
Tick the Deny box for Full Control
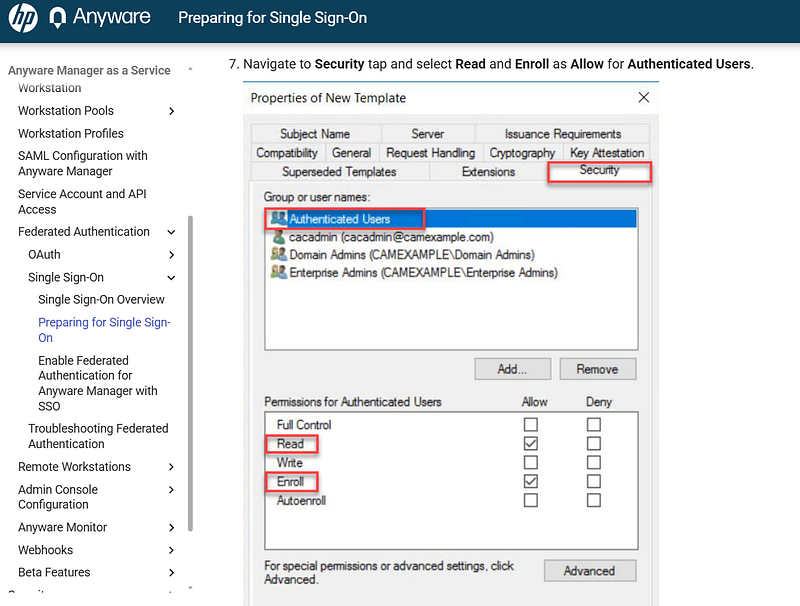593,424
